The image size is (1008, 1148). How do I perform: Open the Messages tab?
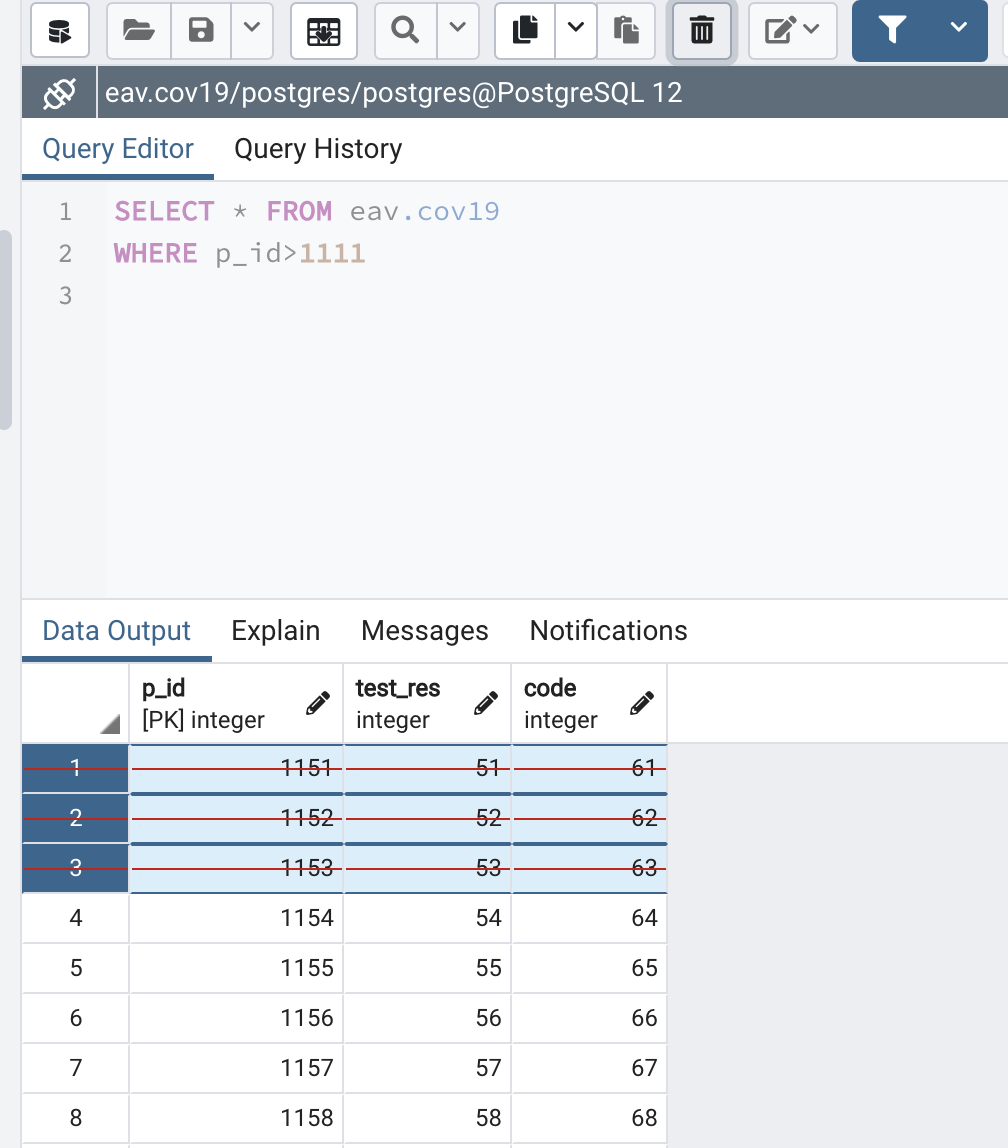coord(424,631)
